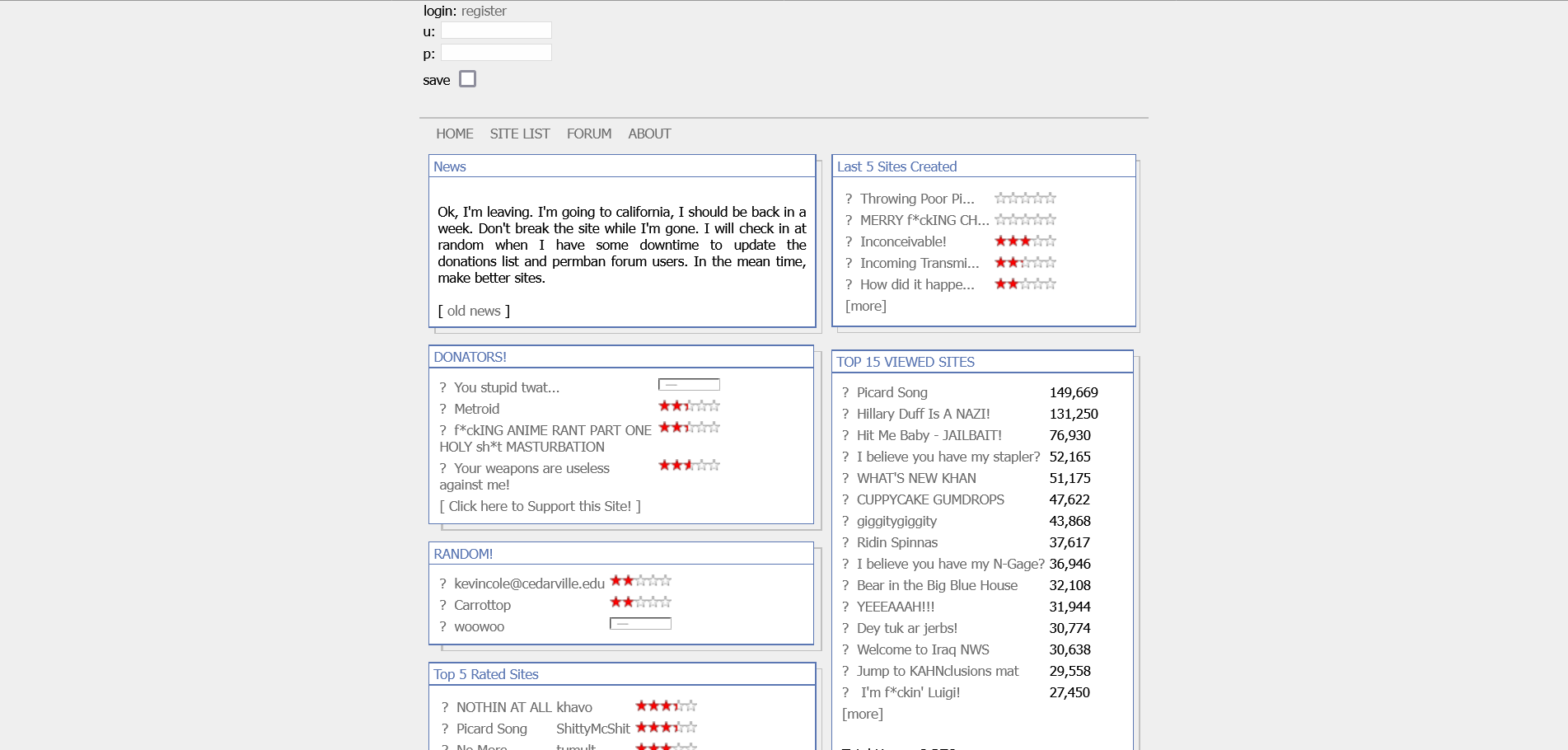This screenshot has height=750, width=1568.
Task: Click the question mark icon beside Picard Song in top viewed
Action: tap(845, 392)
